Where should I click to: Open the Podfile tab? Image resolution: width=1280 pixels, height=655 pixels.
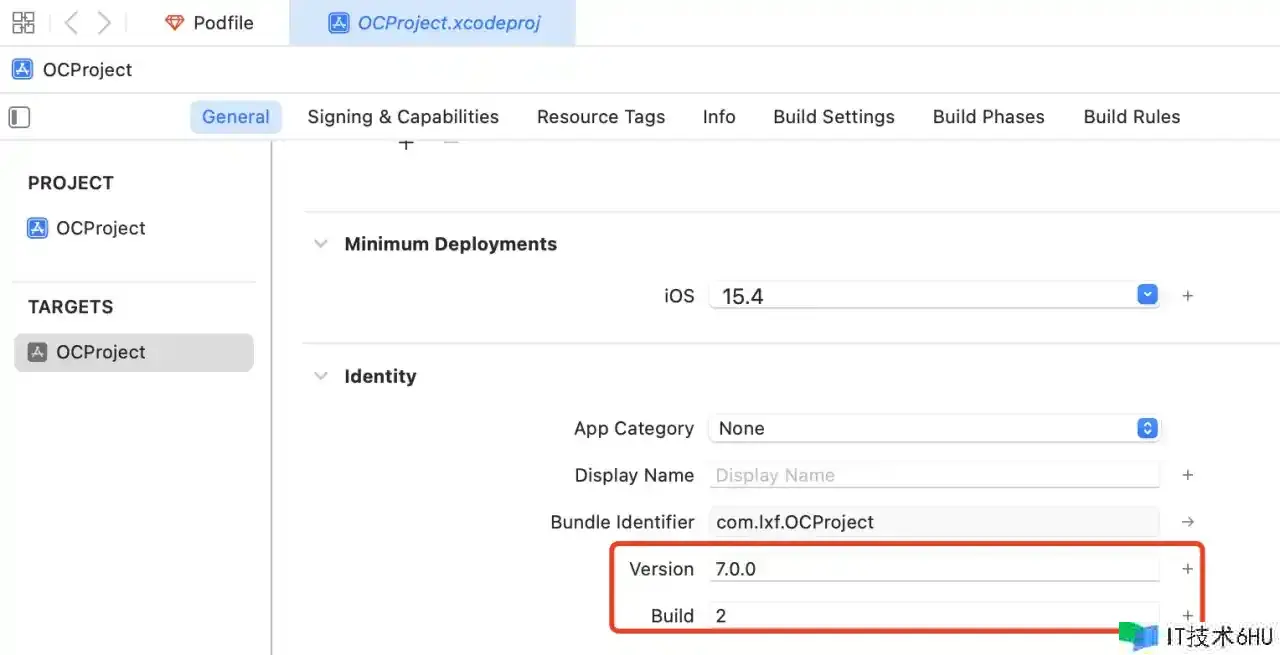coord(209,23)
